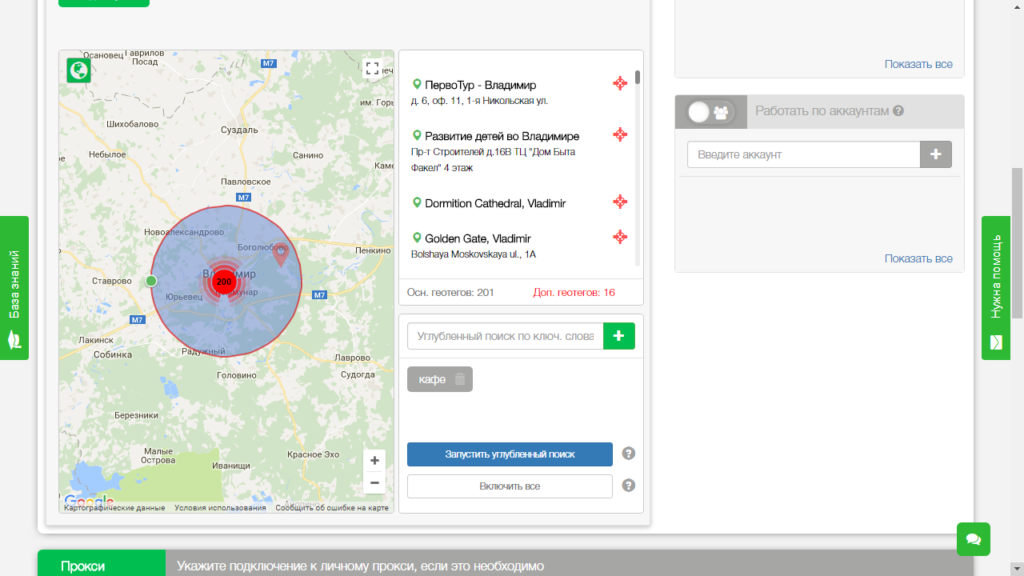This screenshot has width=1024, height=576.
Task: Click the Включить все button
Action: point(509,486)
